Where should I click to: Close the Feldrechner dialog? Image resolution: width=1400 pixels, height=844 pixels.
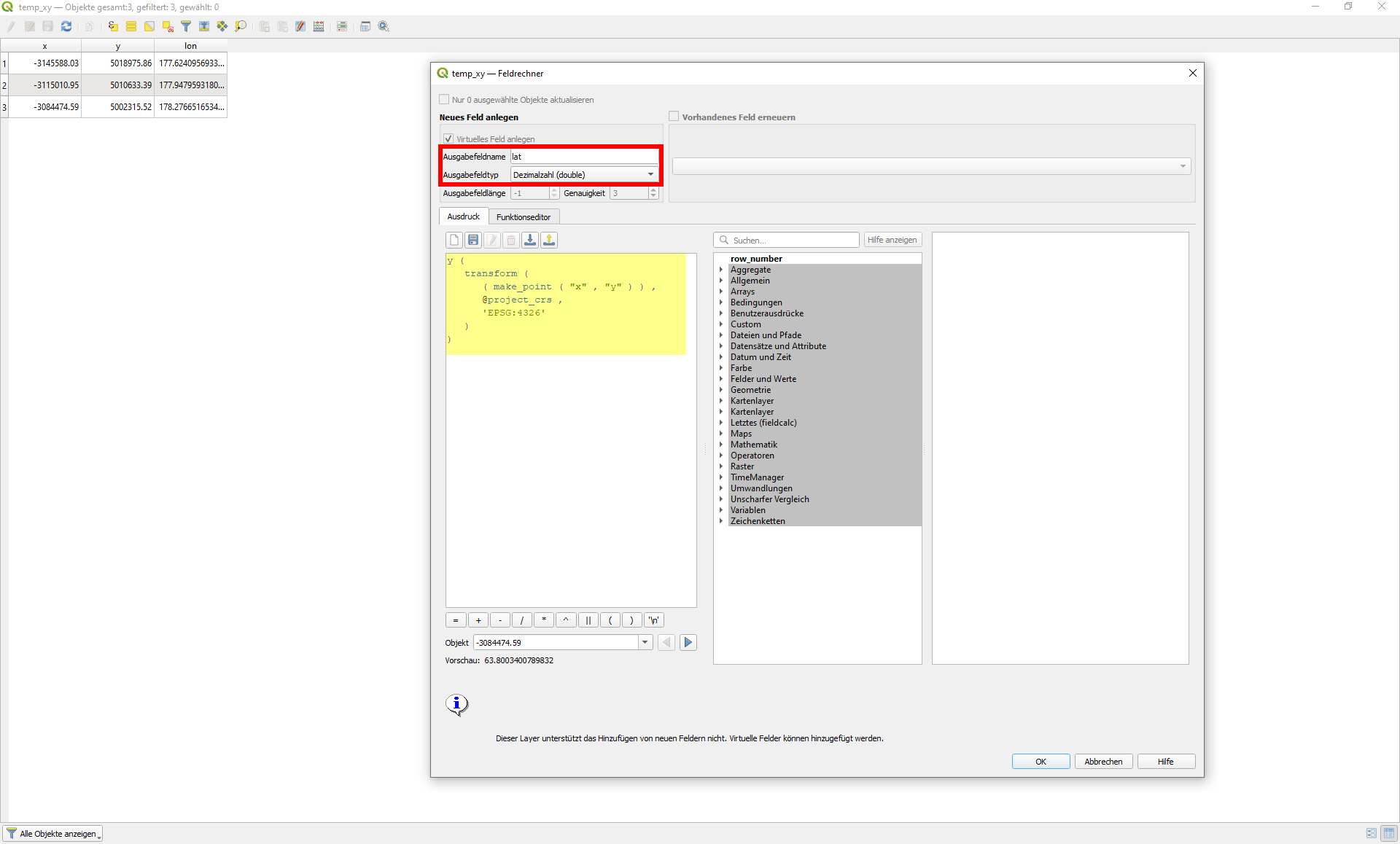(x=1193, y=73)
